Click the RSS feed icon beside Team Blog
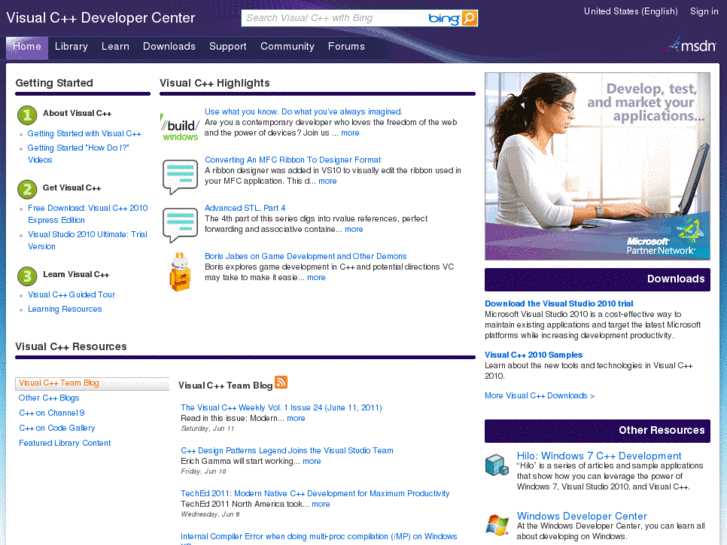727x545 pixels. [x=281, y=382]
